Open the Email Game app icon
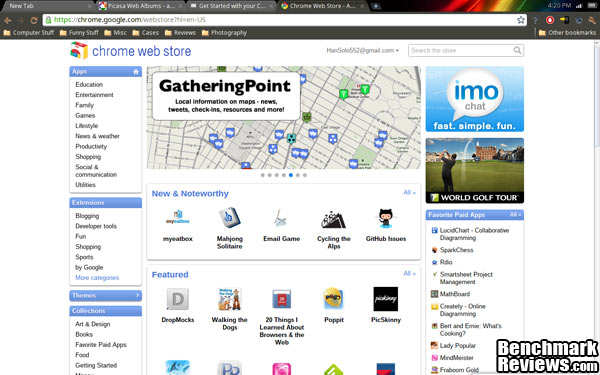 281,218
